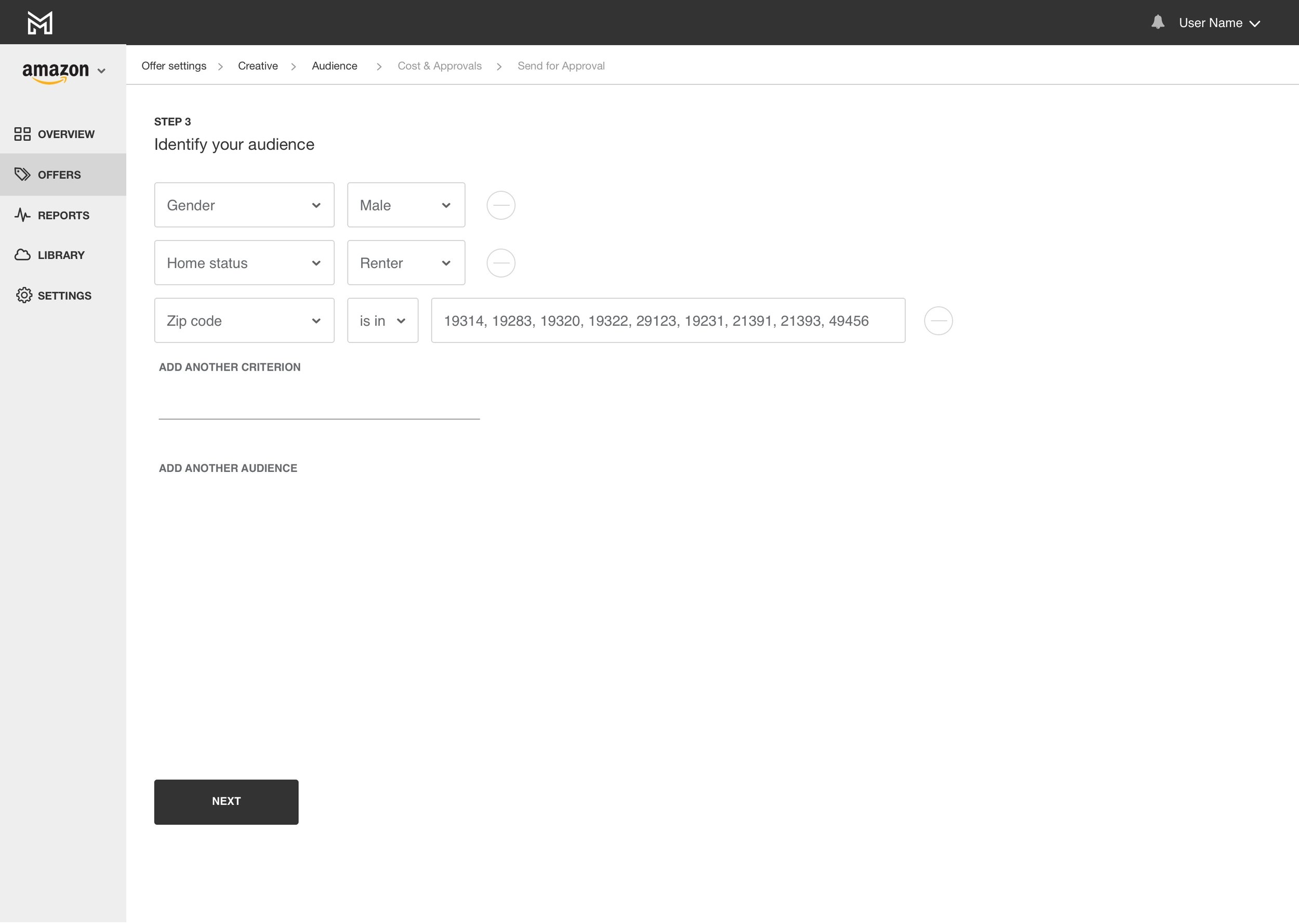
Task: Click the Offers tag icon
Action: [x=22, y=174]
